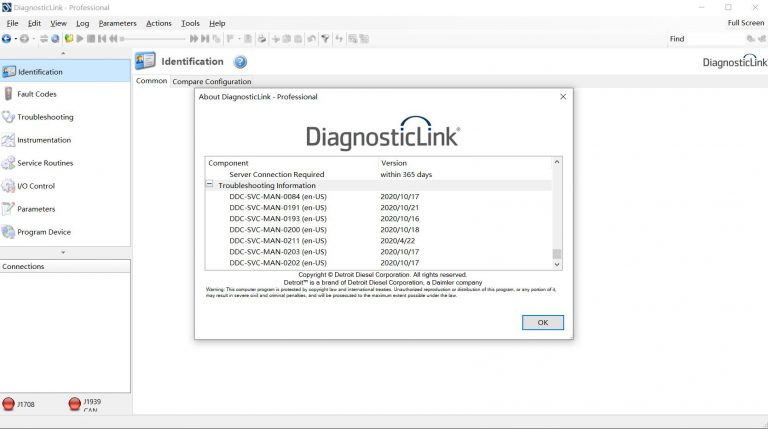Select the DDC-SVC-MAN-0191 (en-US) row
The height and width of the screenshot is (429, 768).
(x=378, y=208)
